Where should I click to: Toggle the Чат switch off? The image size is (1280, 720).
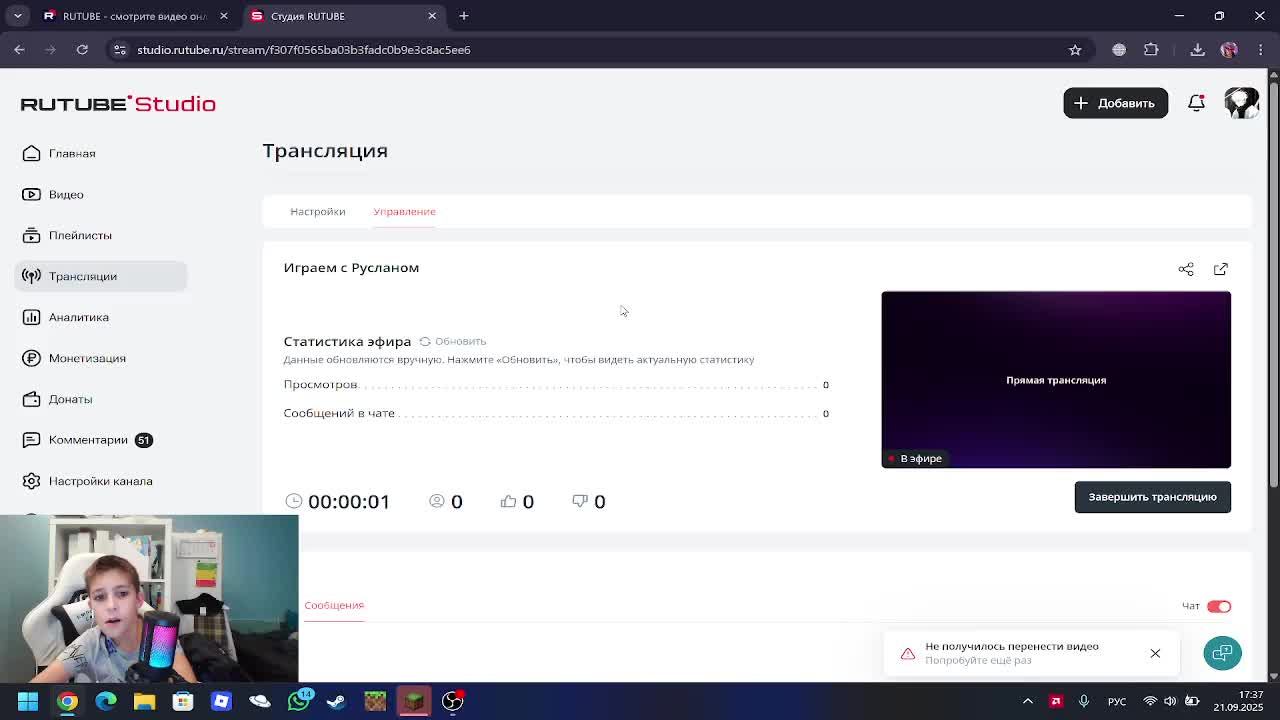[x=1218, y=606]
